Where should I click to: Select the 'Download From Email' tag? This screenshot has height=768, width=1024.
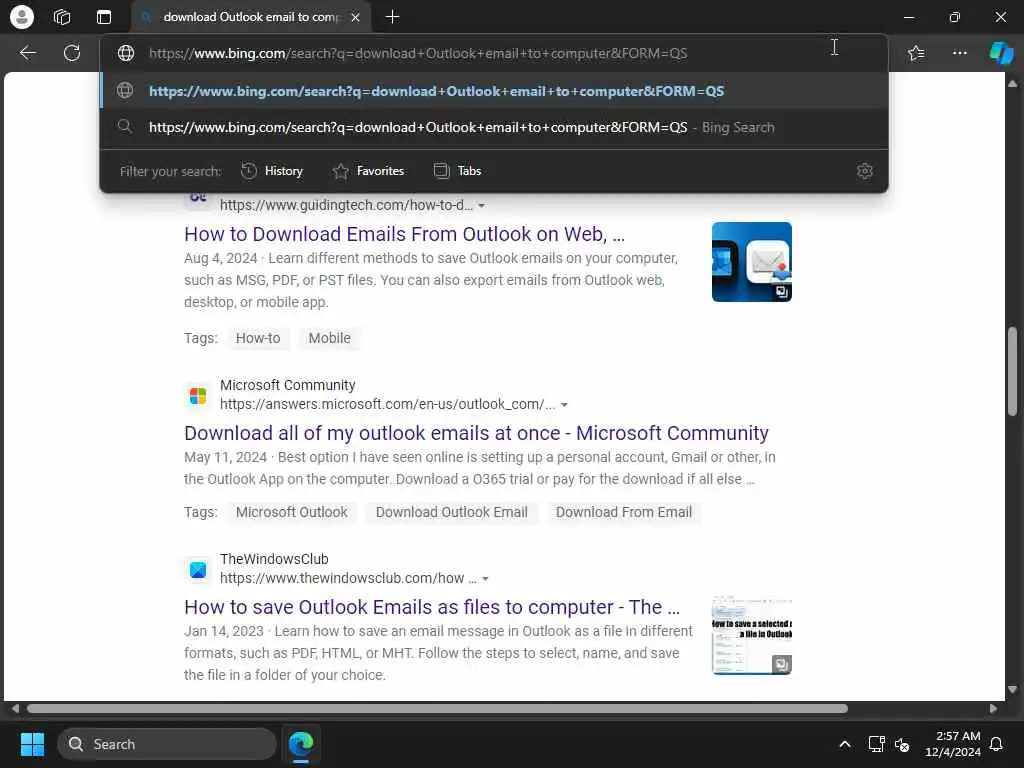pos(624,512)
